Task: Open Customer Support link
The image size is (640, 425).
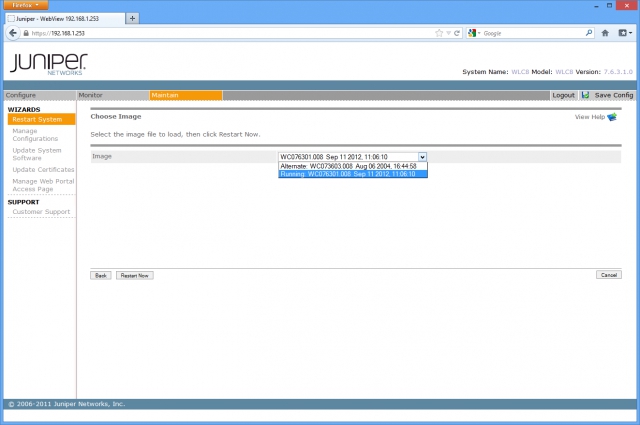Action: (41, 211)
